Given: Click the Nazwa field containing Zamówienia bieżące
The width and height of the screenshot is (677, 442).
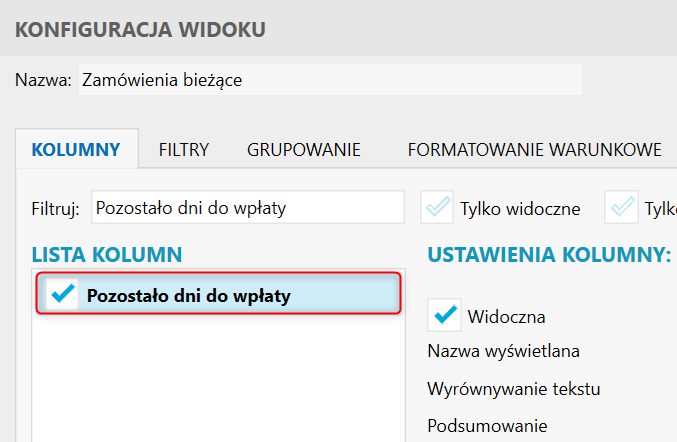Looking at the screenshot, I should [x=330, y=80].
